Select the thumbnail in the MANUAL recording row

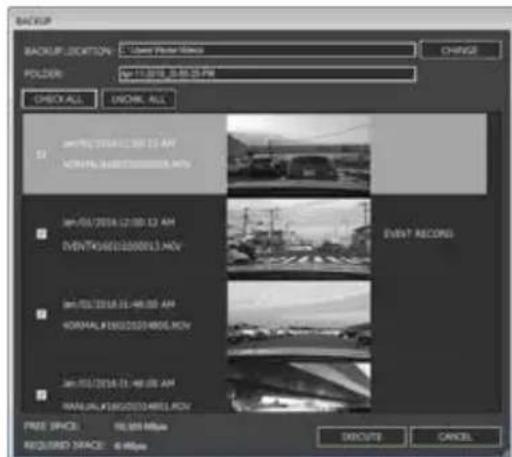[x=299, y=387]
